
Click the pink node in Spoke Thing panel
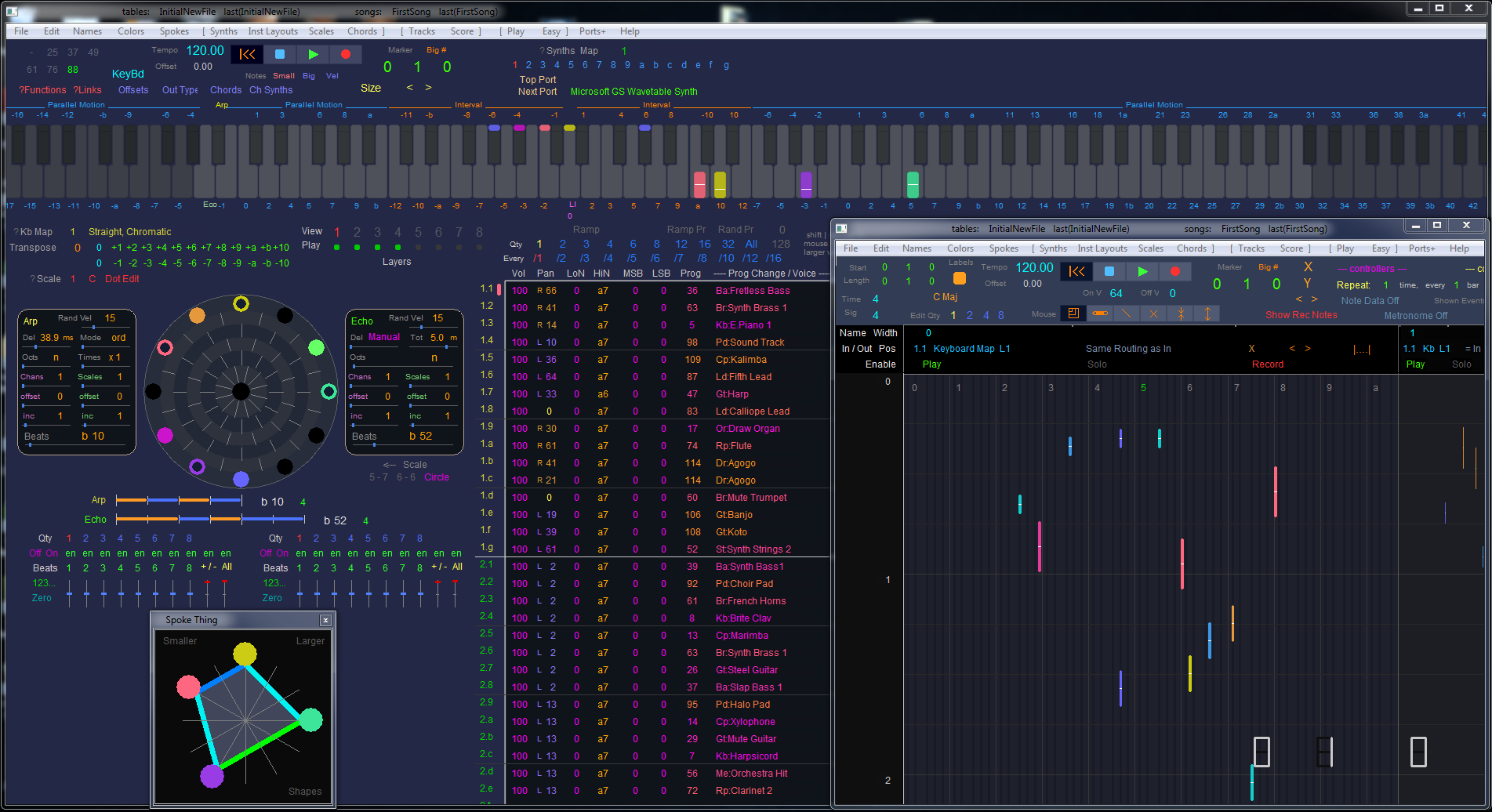click(188, 687)
